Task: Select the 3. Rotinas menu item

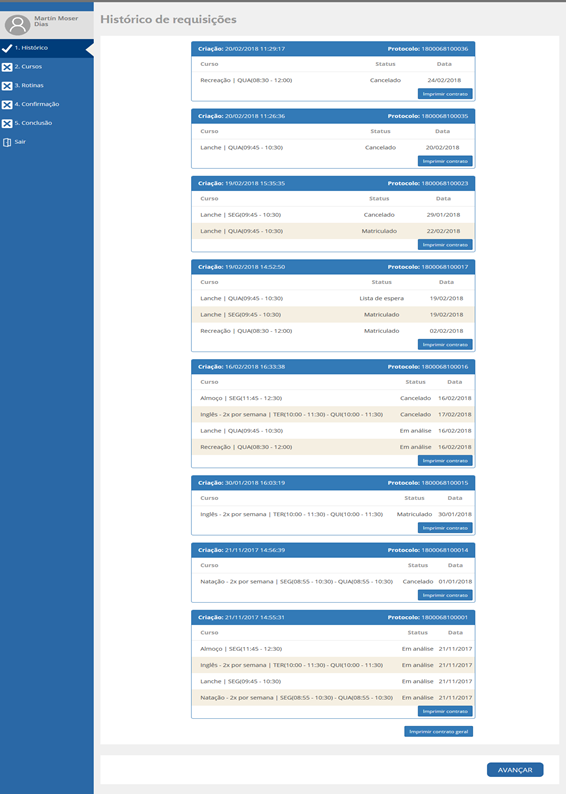Action: (x=47, y=86)
